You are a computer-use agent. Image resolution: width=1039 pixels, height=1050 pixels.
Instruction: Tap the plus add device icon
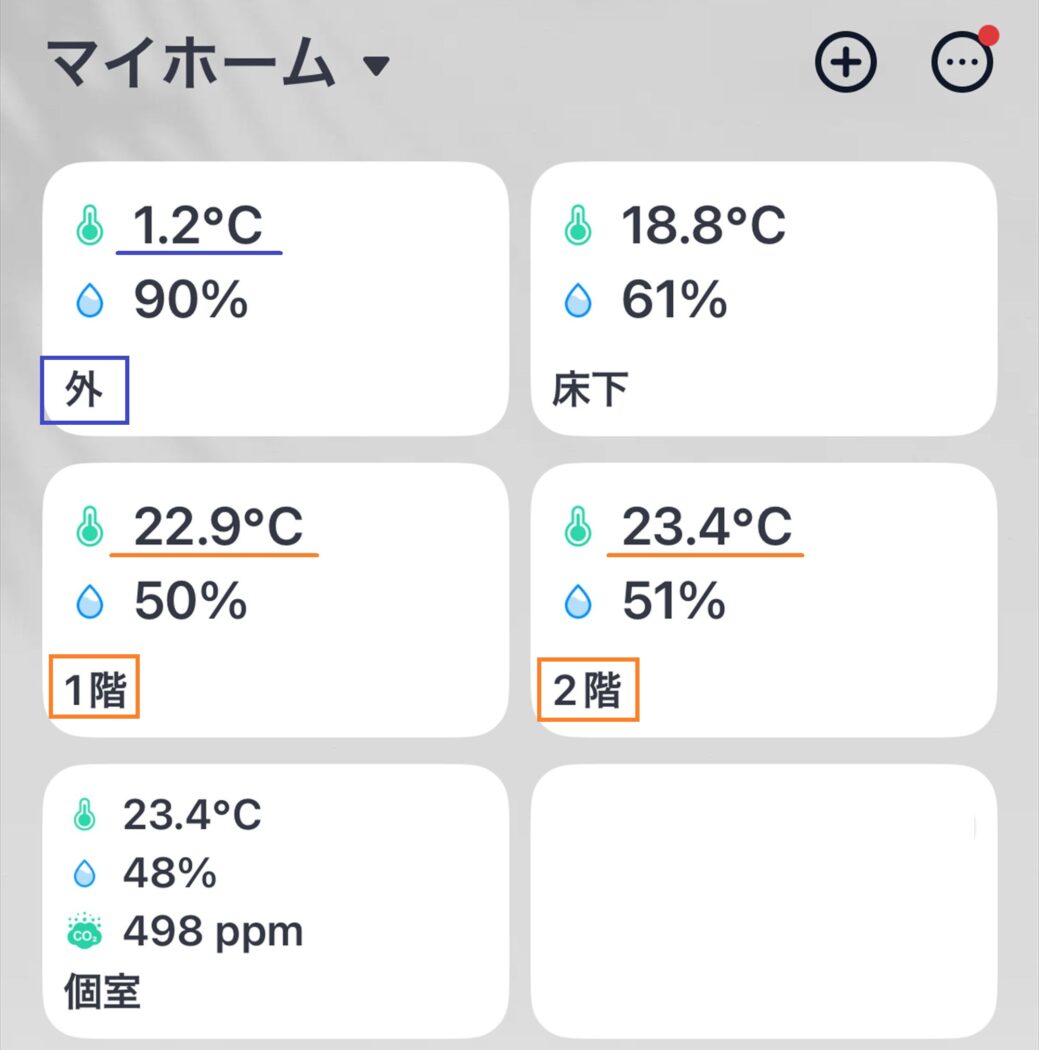pos(846,63)
